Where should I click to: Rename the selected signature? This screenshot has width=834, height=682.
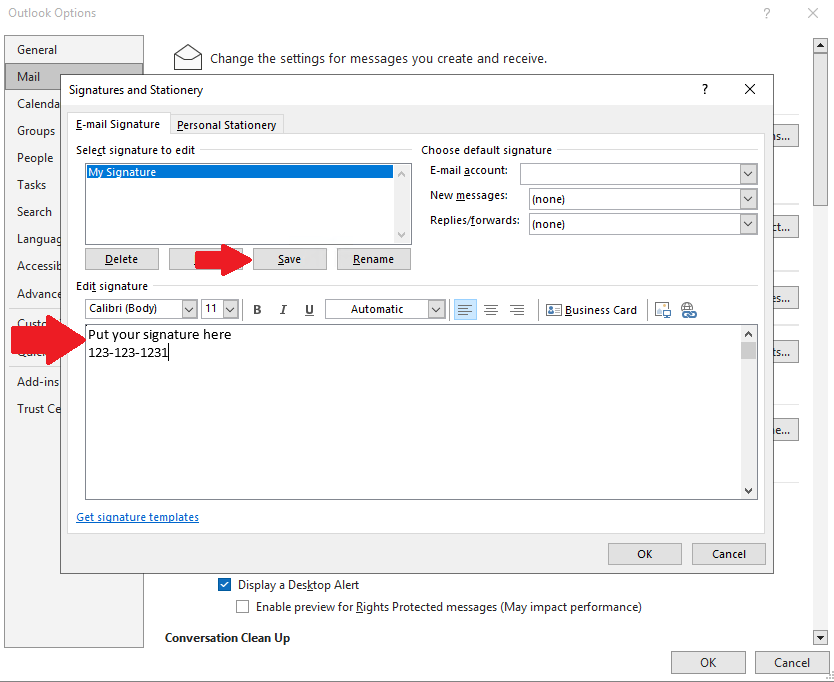click(374, 259)
